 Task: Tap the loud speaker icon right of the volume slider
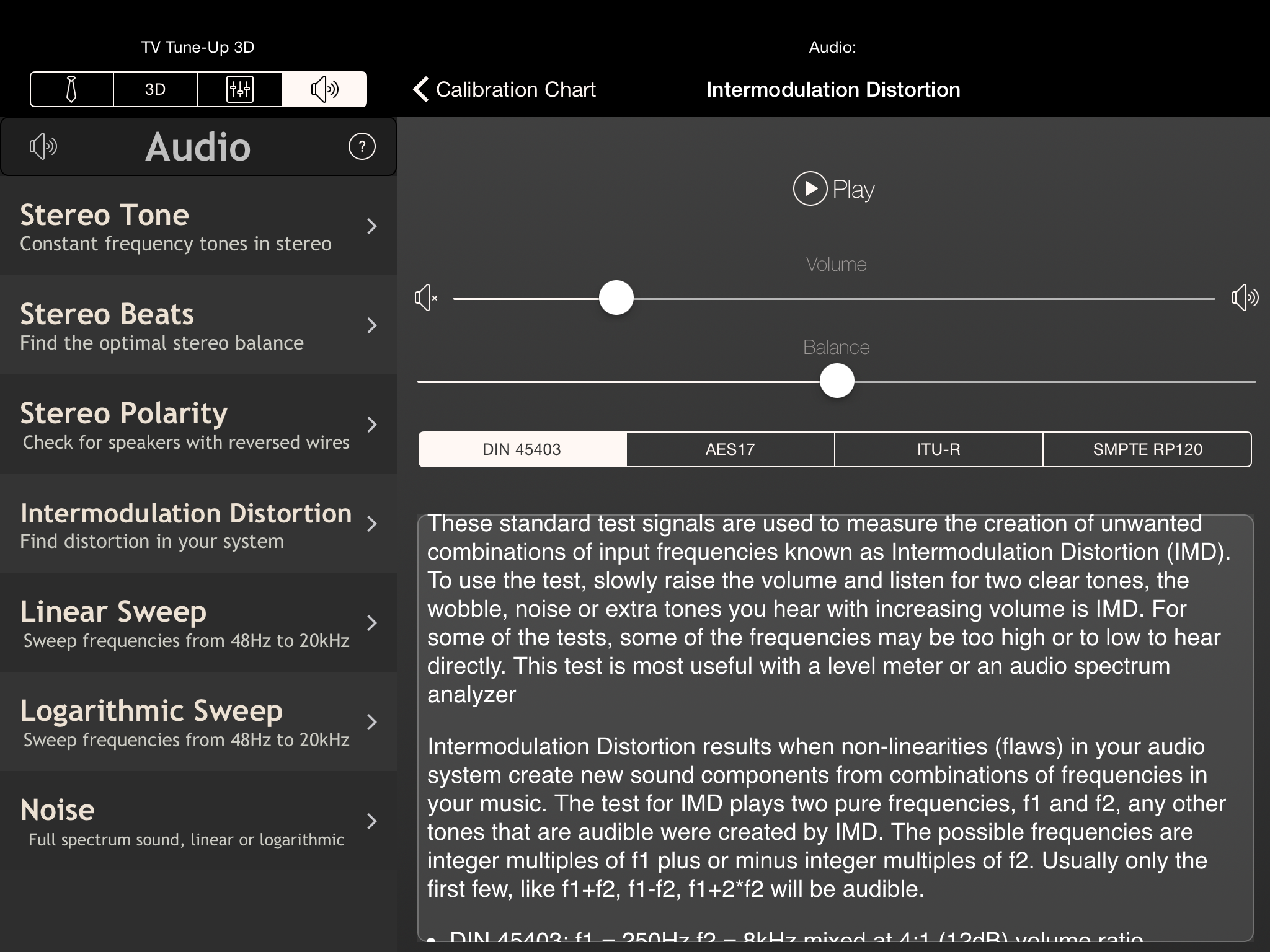1244,298
